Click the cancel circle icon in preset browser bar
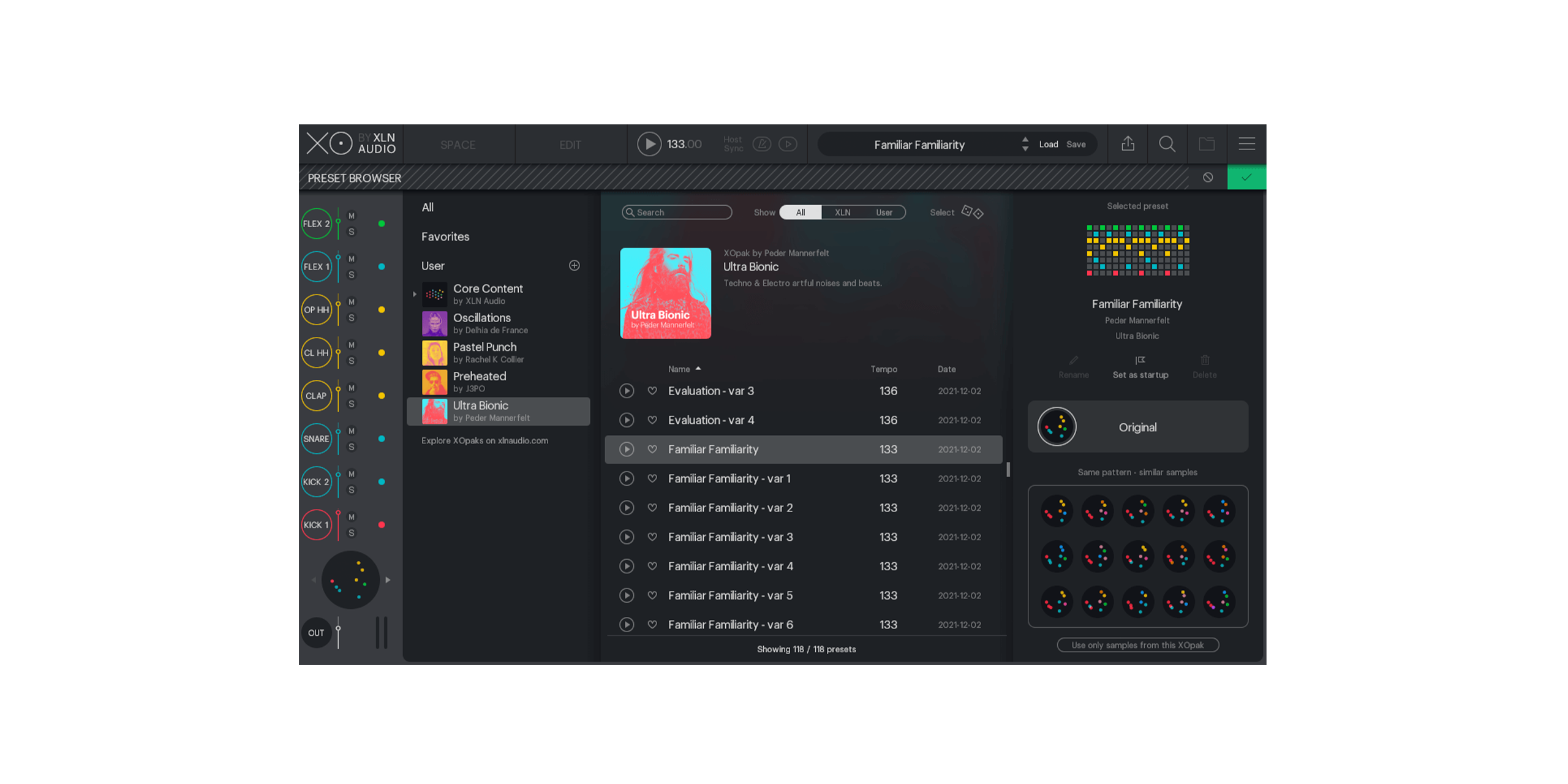This screenshot has width=1568, height=784. point(1207,178)
